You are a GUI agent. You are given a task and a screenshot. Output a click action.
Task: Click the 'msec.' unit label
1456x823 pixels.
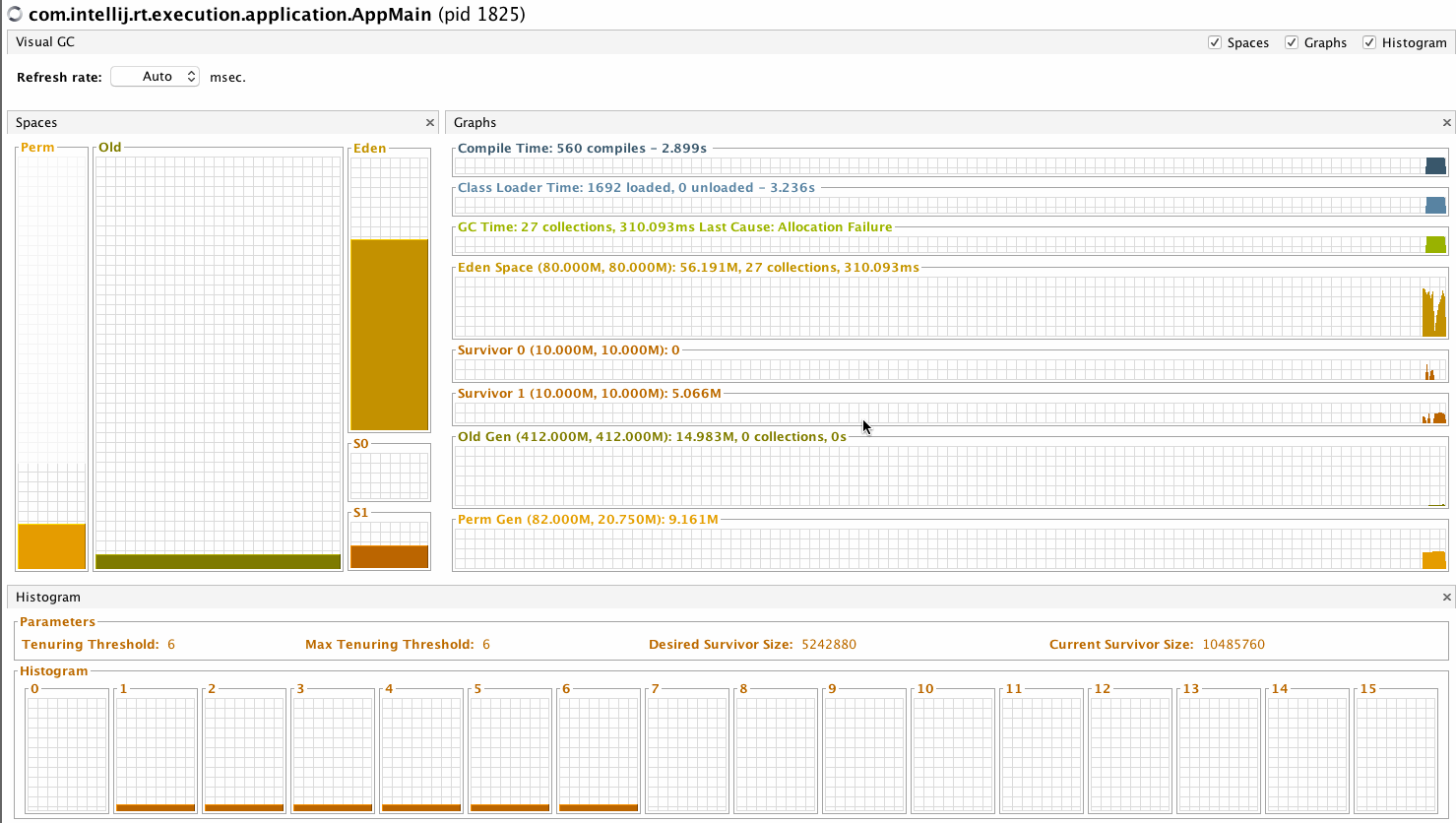coord(227,78)
